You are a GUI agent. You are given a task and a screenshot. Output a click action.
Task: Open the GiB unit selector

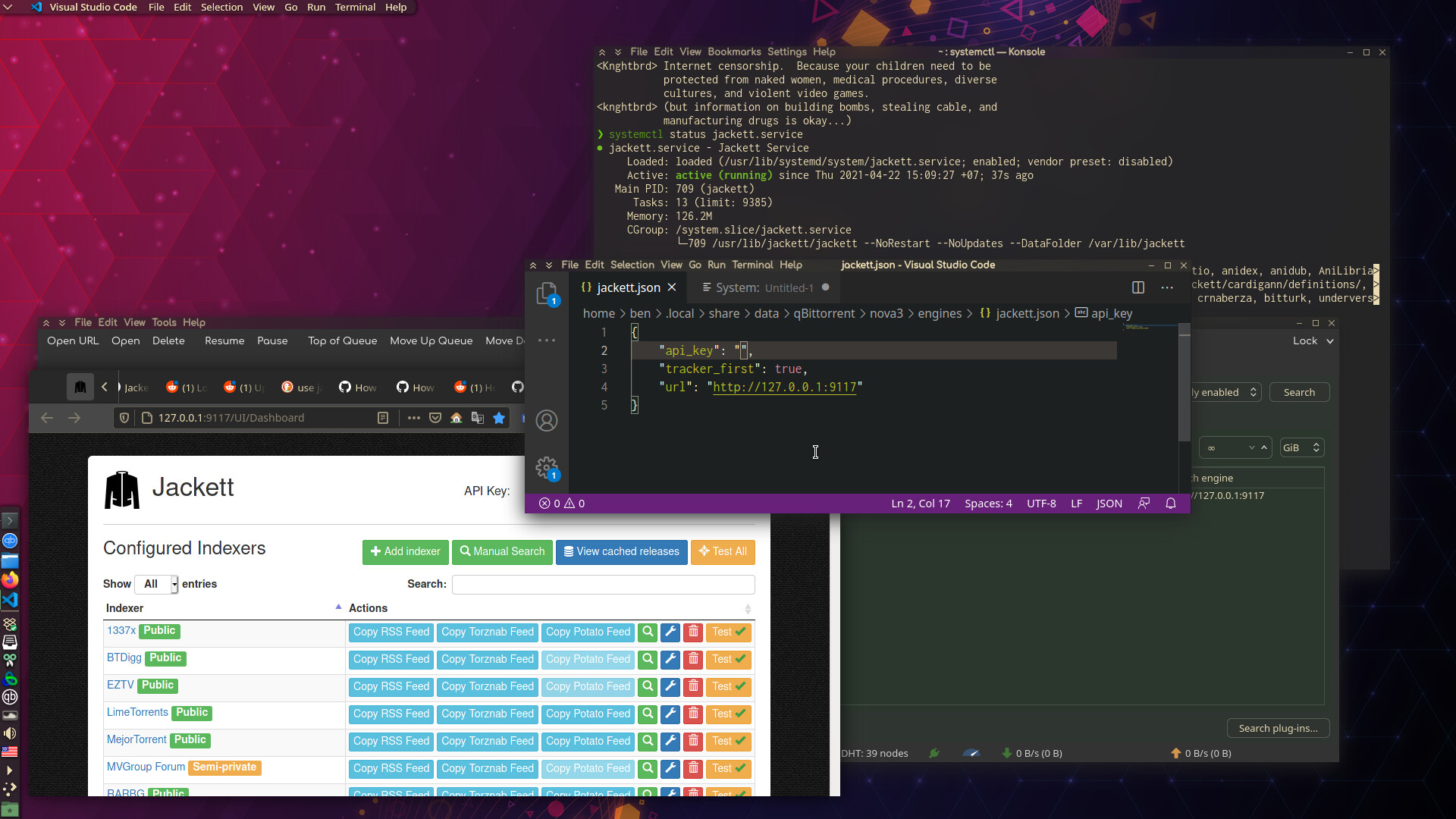pos(1302,448)
